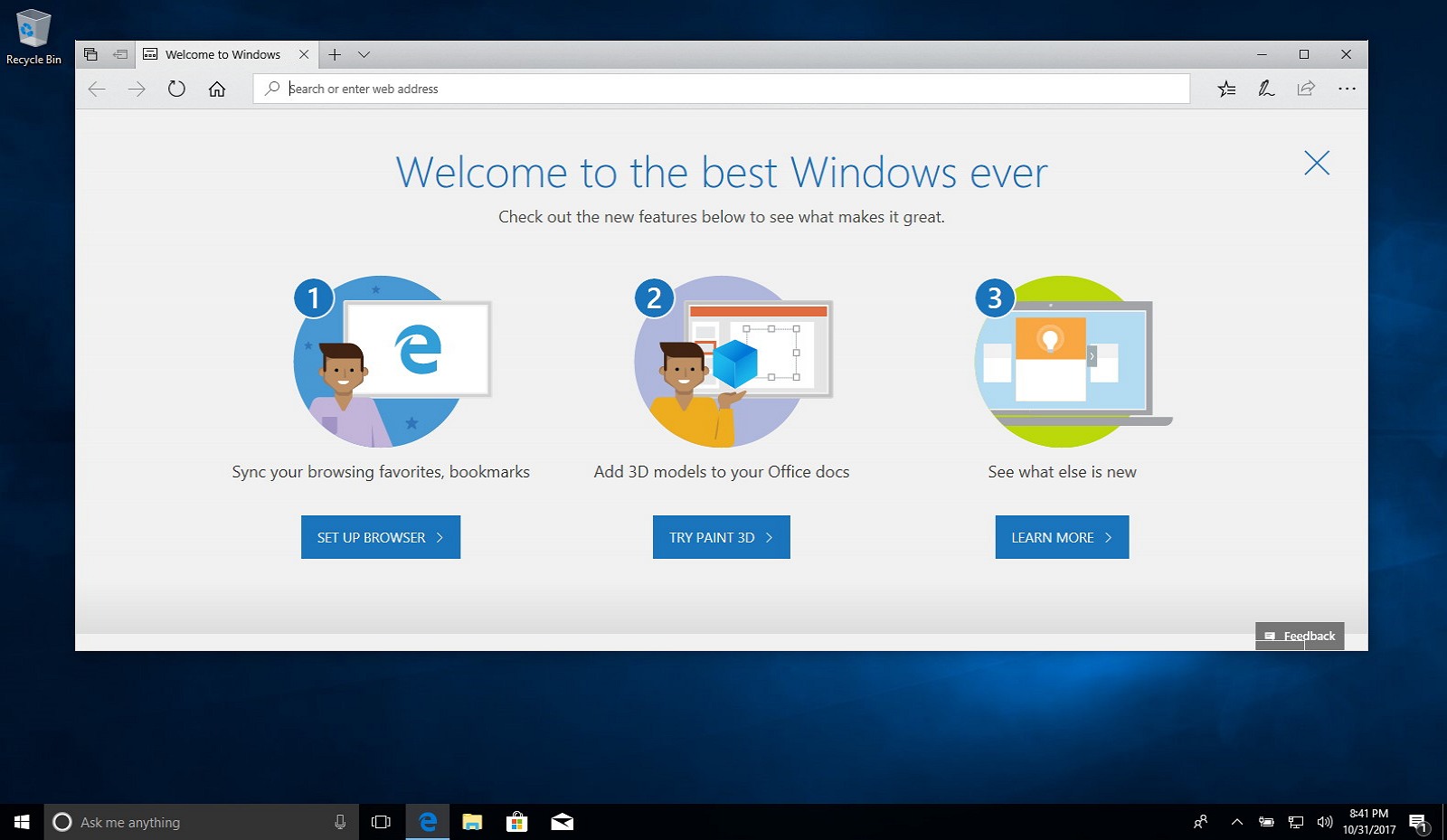The width and height of the screenshot is (1447, 840).
Task: Open the Recycle Bin desktop icon
Action: coord(33,37)
